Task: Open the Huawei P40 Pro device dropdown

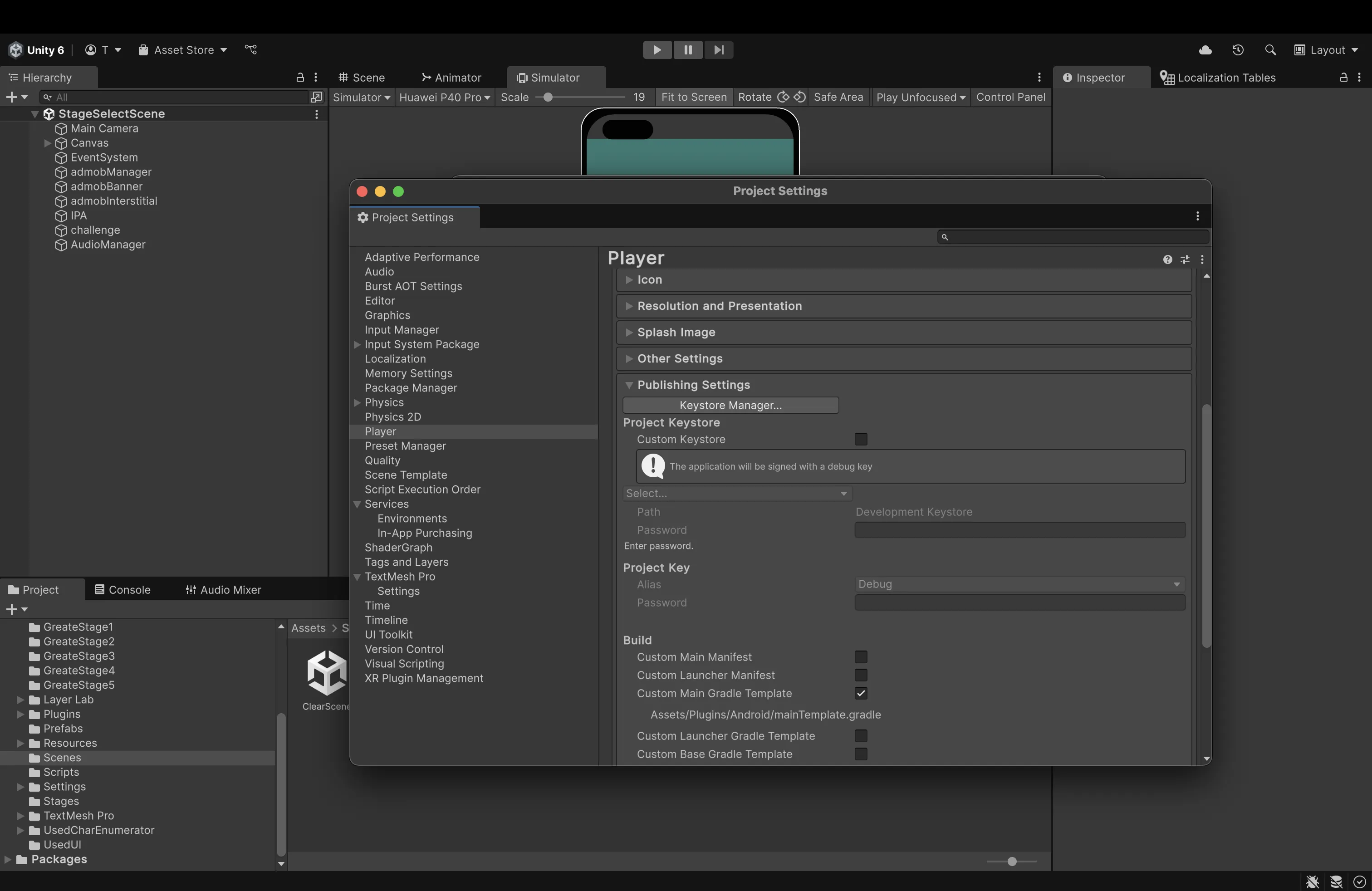Action: point(445,98)
